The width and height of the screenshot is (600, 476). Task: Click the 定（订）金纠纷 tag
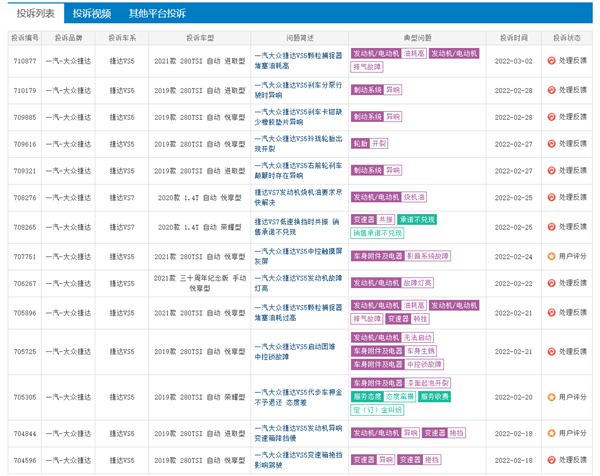pyautogui.click(x=377, y=410)
